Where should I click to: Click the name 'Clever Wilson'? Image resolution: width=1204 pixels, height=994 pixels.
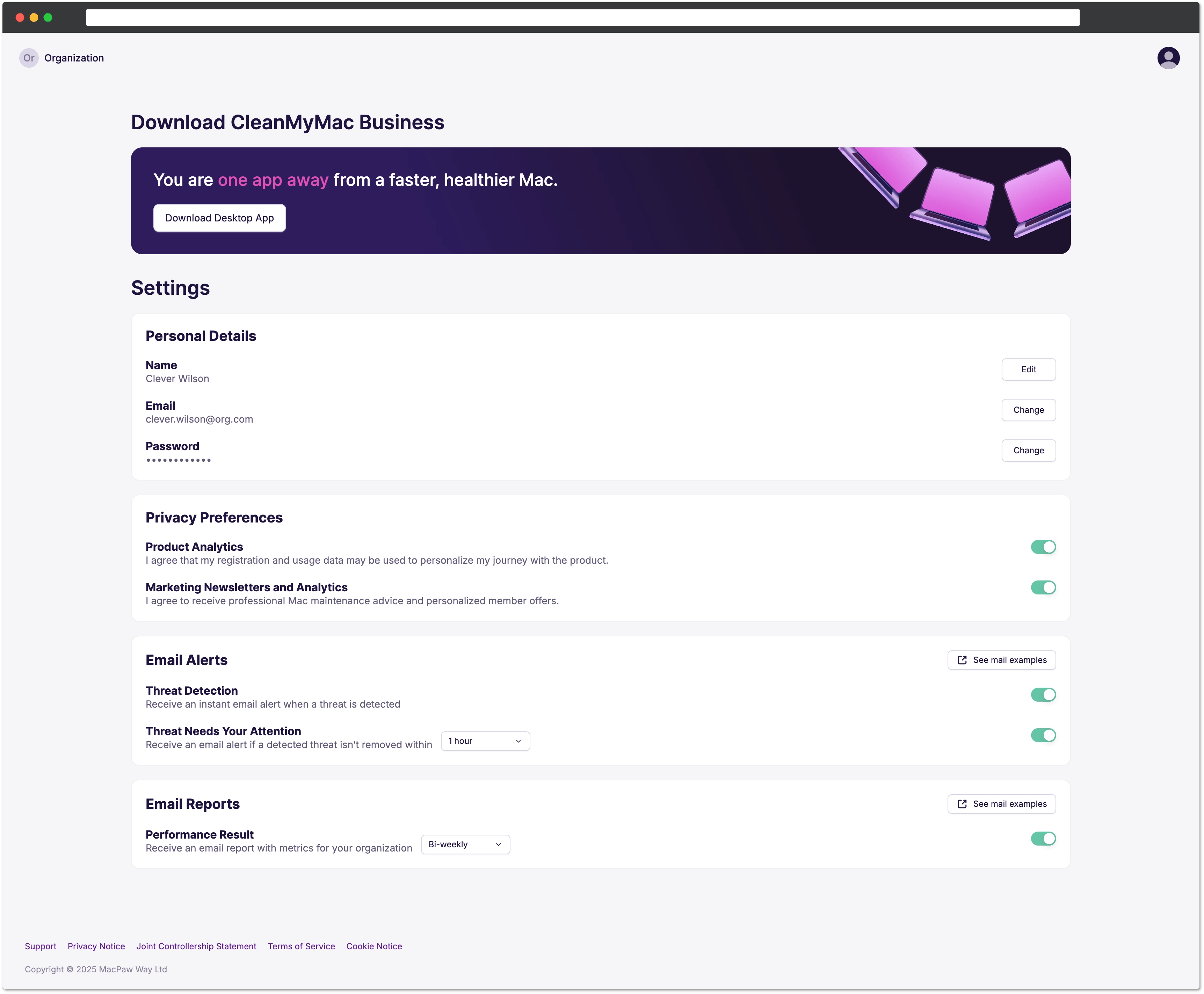tap(177, 379)
